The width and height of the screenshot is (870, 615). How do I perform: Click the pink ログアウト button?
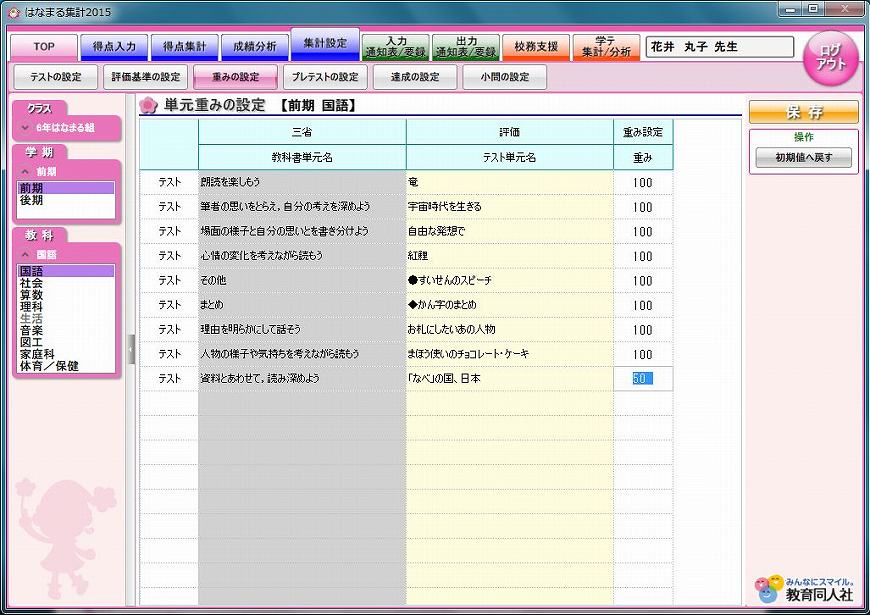(831, 58)
